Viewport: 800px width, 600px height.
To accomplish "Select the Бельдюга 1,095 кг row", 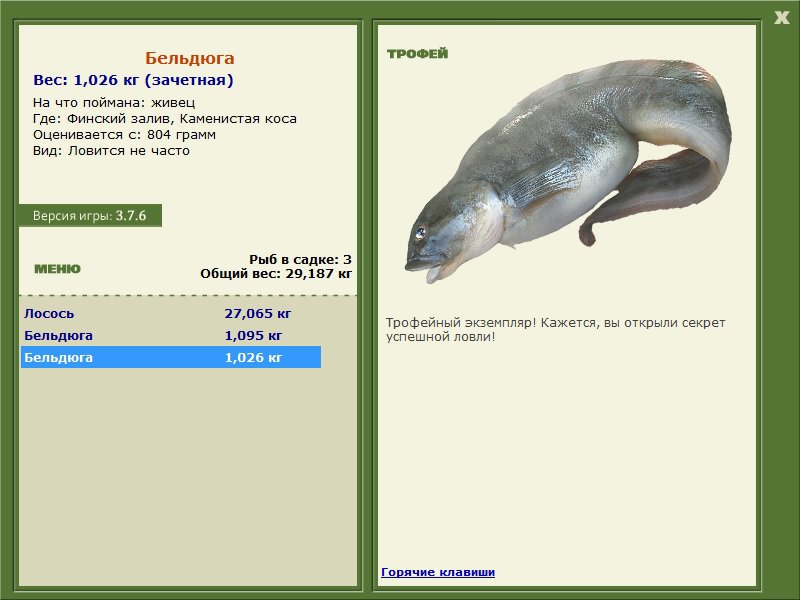I will pos(171,335).
